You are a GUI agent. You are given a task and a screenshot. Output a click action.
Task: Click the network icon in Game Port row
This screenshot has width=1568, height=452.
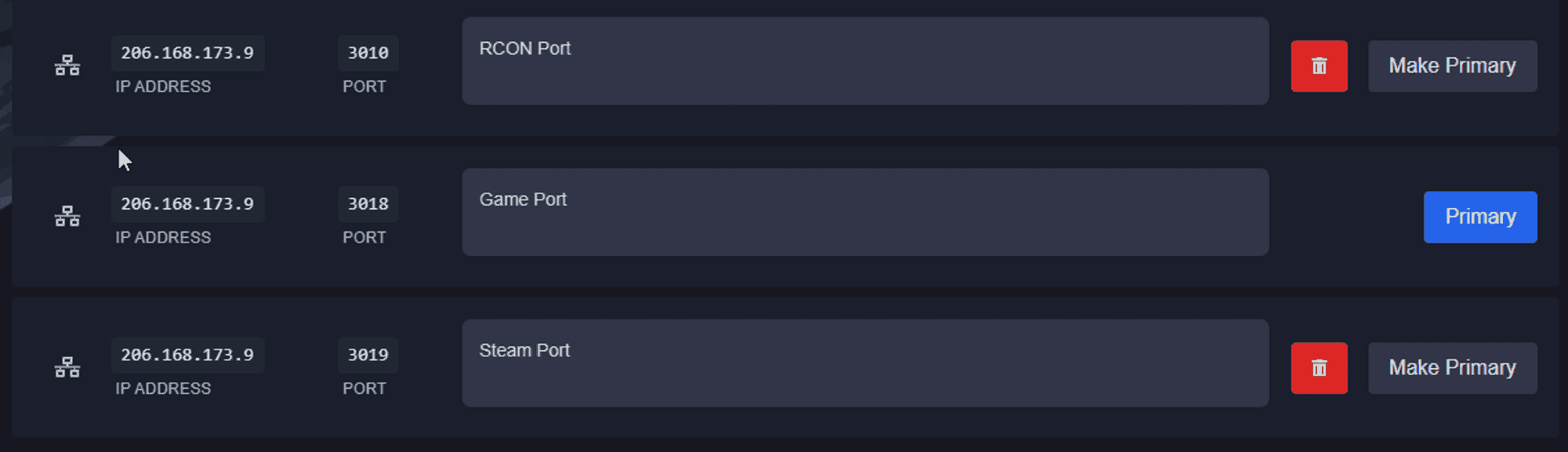67,217
